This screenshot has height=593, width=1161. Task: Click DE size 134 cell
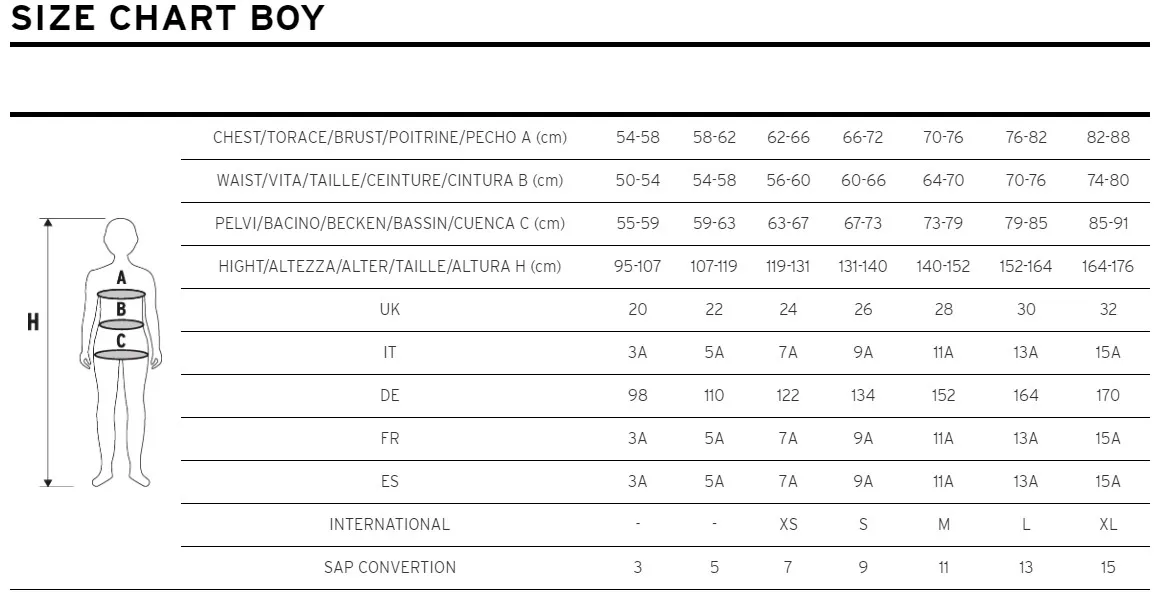863,395
